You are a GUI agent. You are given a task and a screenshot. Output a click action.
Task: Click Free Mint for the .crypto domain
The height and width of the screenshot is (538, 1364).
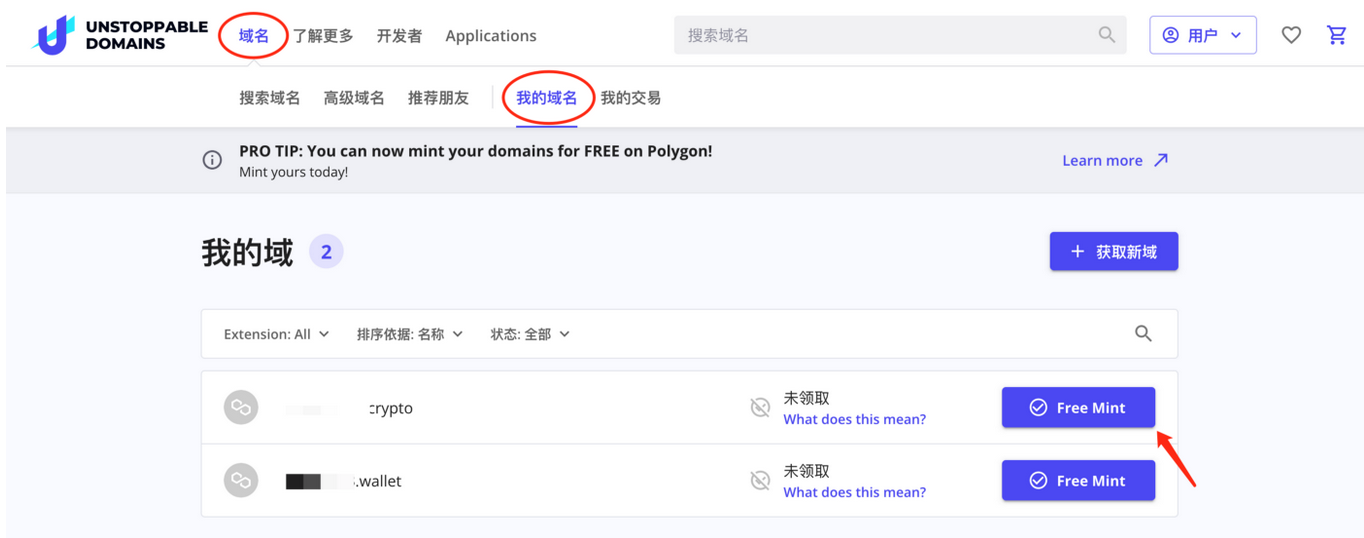coord(1079,407)
